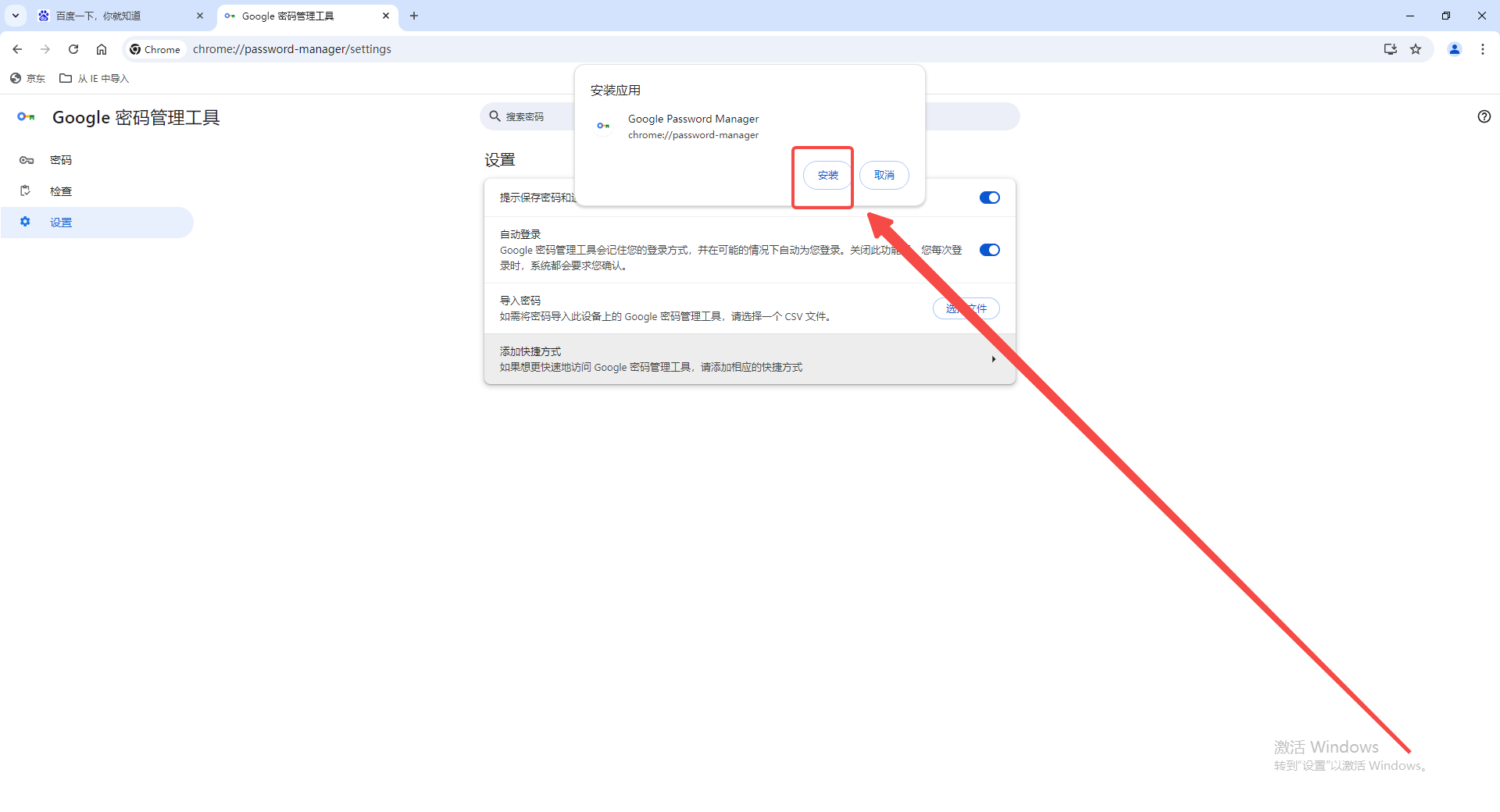Image resolution: width=1500 pixels, height=812 pixels.
Task: Open the profile avatar menu
Action: click(1455, 49)
